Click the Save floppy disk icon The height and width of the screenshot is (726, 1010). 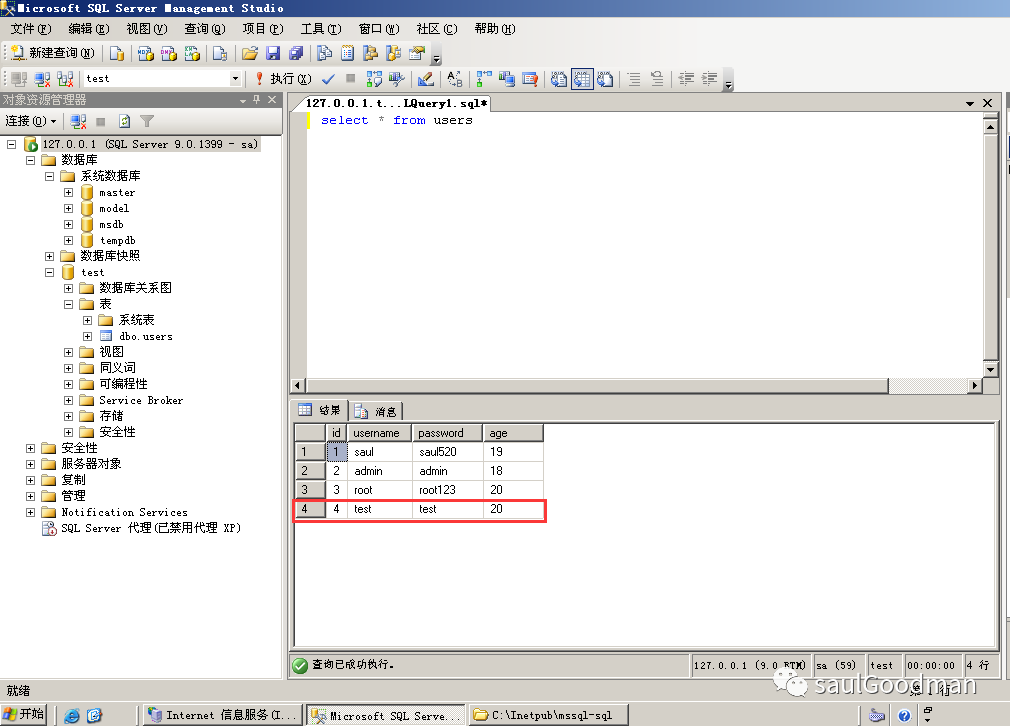pos(273,53)
